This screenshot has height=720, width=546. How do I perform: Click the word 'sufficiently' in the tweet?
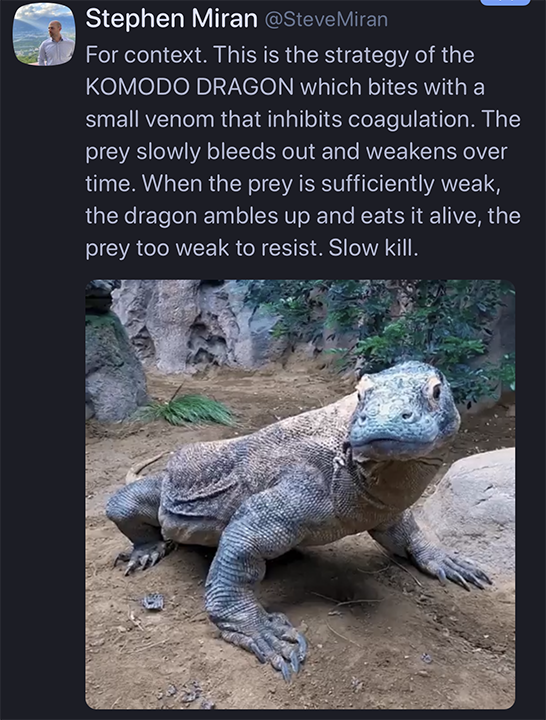tap(378, 184)
